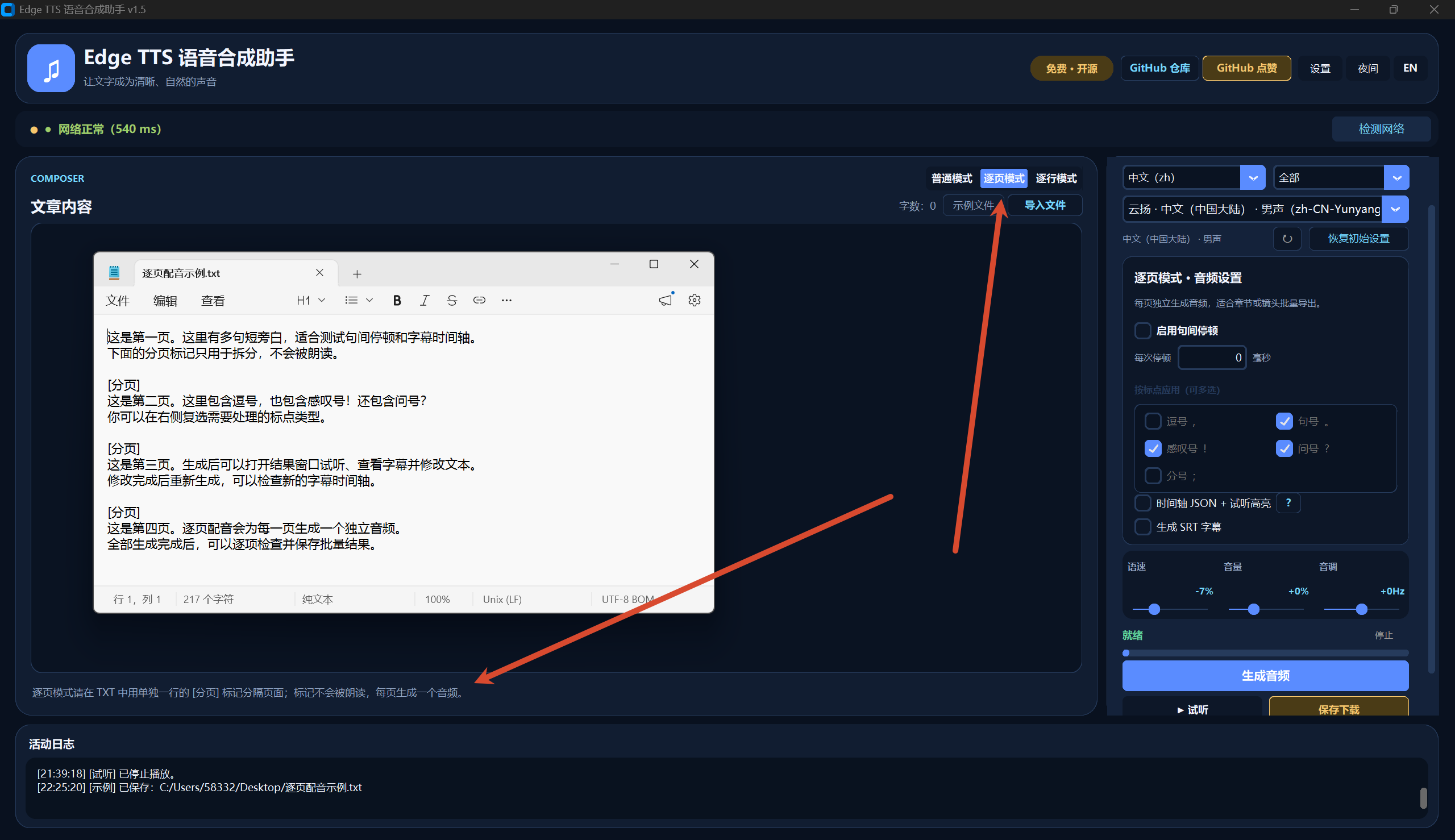Click 导入文件 button
This screenshot has width=1455, height=840.
1044,205
